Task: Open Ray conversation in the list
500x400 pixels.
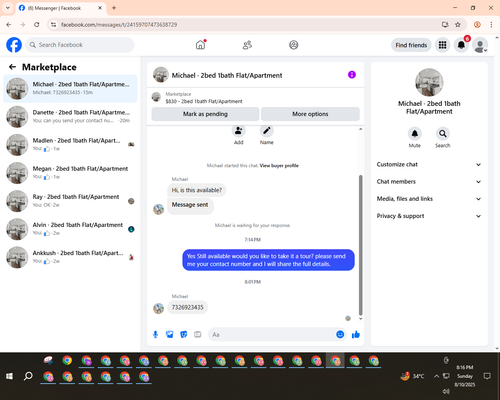Action: coord(70,201)
